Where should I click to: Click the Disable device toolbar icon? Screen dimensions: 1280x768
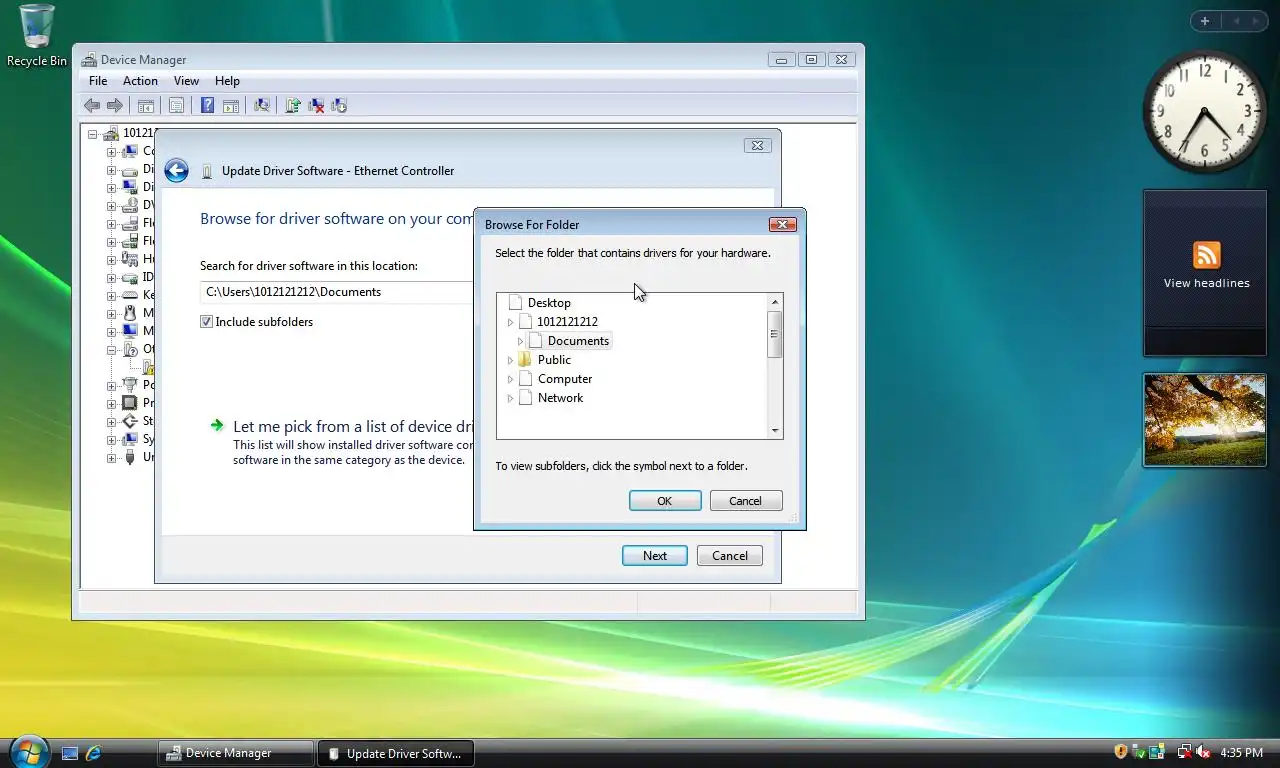pos(339,105)
